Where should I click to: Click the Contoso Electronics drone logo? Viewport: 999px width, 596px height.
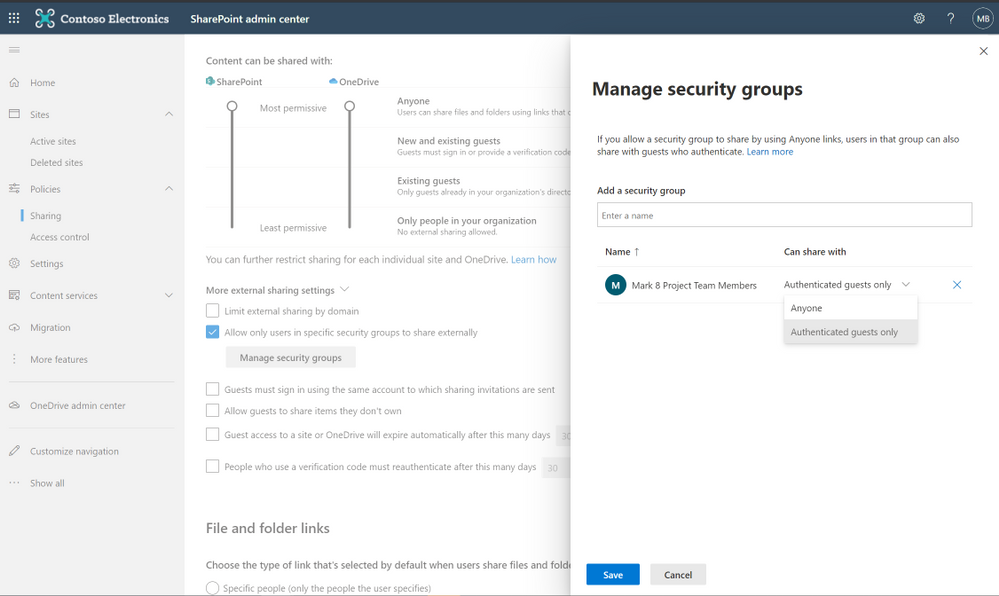pyautogui.click(x=45, y=18)
